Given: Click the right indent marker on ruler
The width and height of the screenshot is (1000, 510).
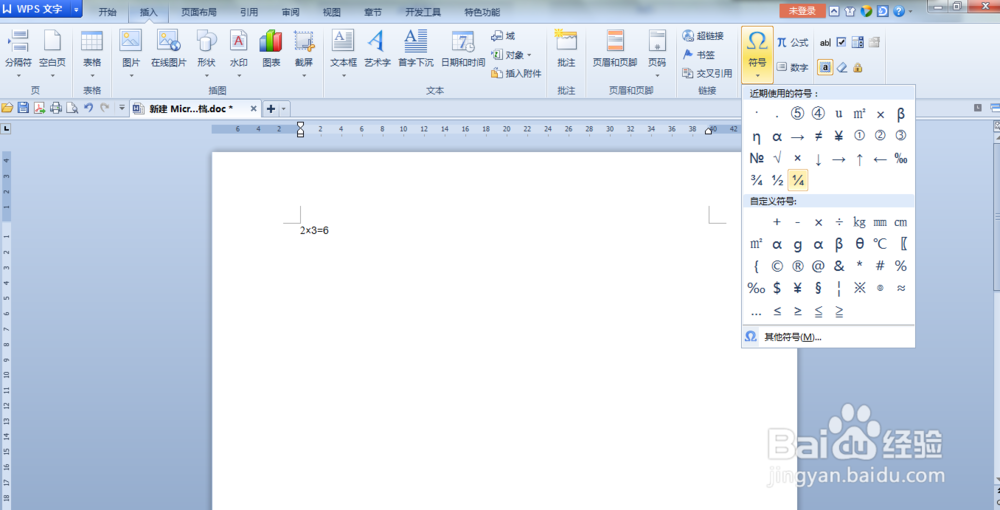Looking at the screenshot, I should pos(708,132).
